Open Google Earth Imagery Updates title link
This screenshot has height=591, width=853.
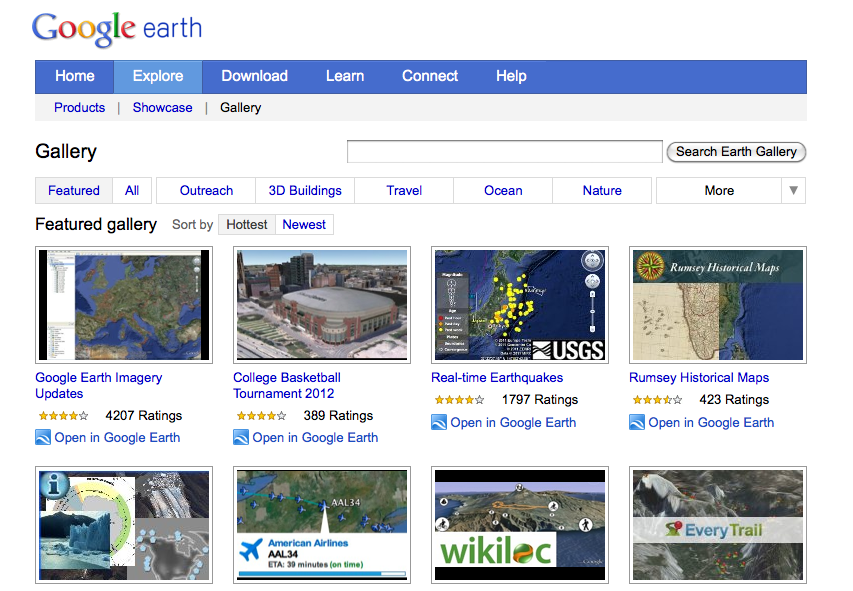tap(99, 385)
